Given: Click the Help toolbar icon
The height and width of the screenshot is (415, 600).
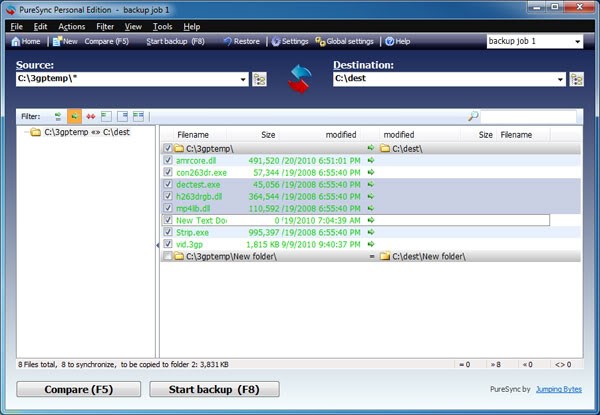Looking at the screenshot, I should pyautogui.click(x=390, y=41).
